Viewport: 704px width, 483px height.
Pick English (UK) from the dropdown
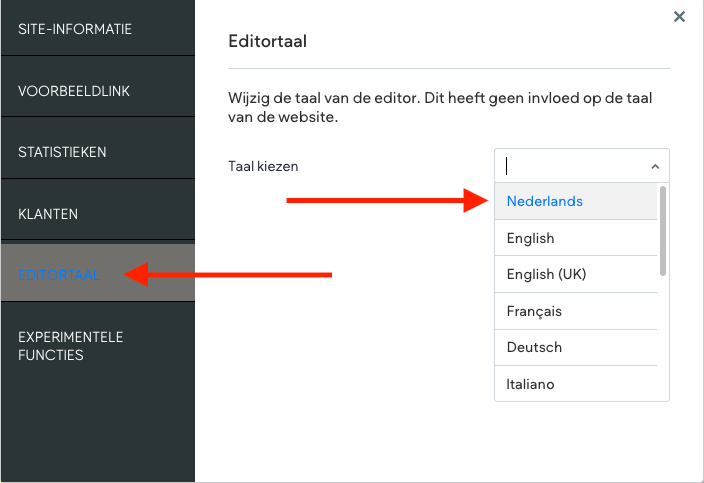tap(546, 275)
